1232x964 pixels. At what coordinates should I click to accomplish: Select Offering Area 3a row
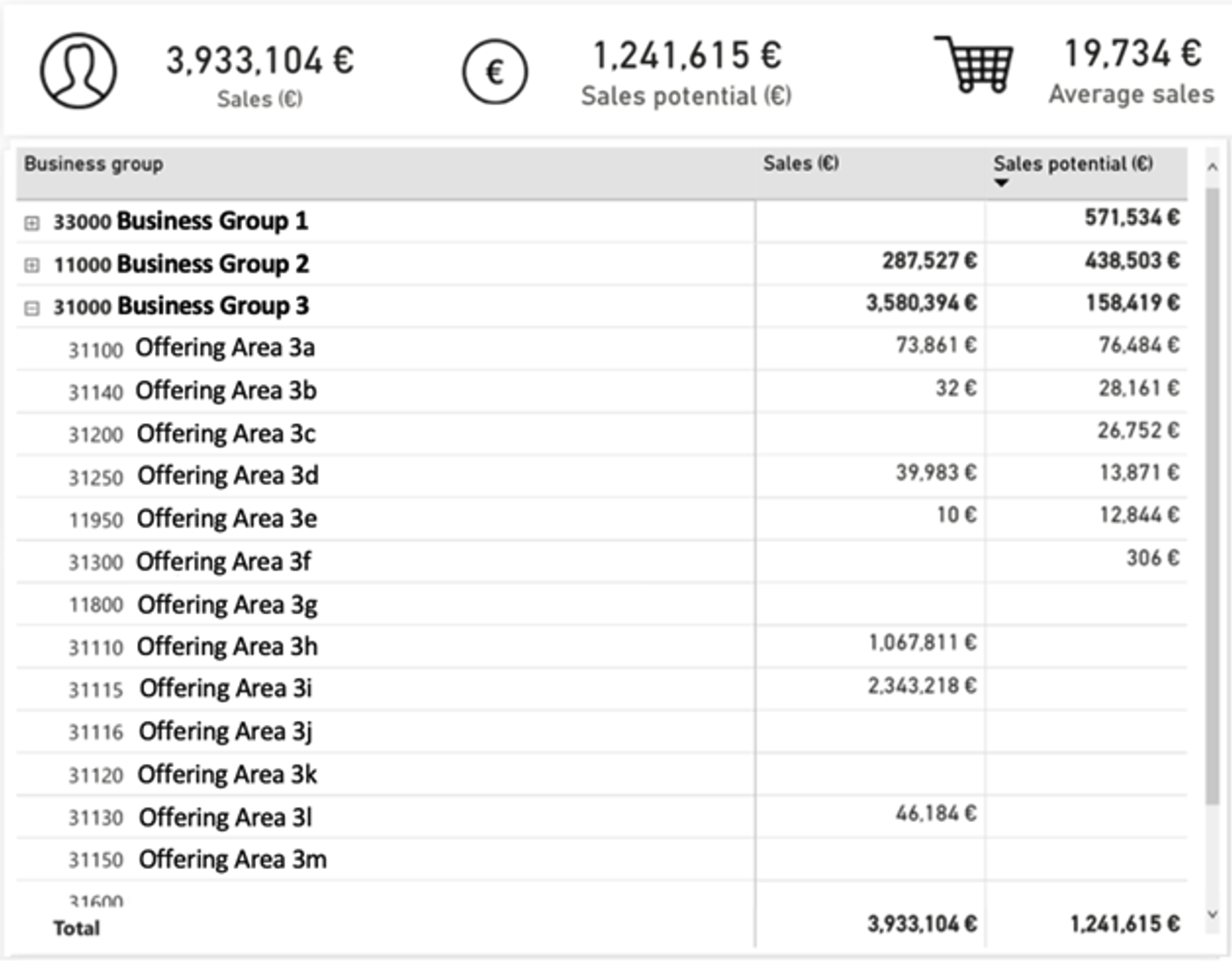click(x=225, y=348)
